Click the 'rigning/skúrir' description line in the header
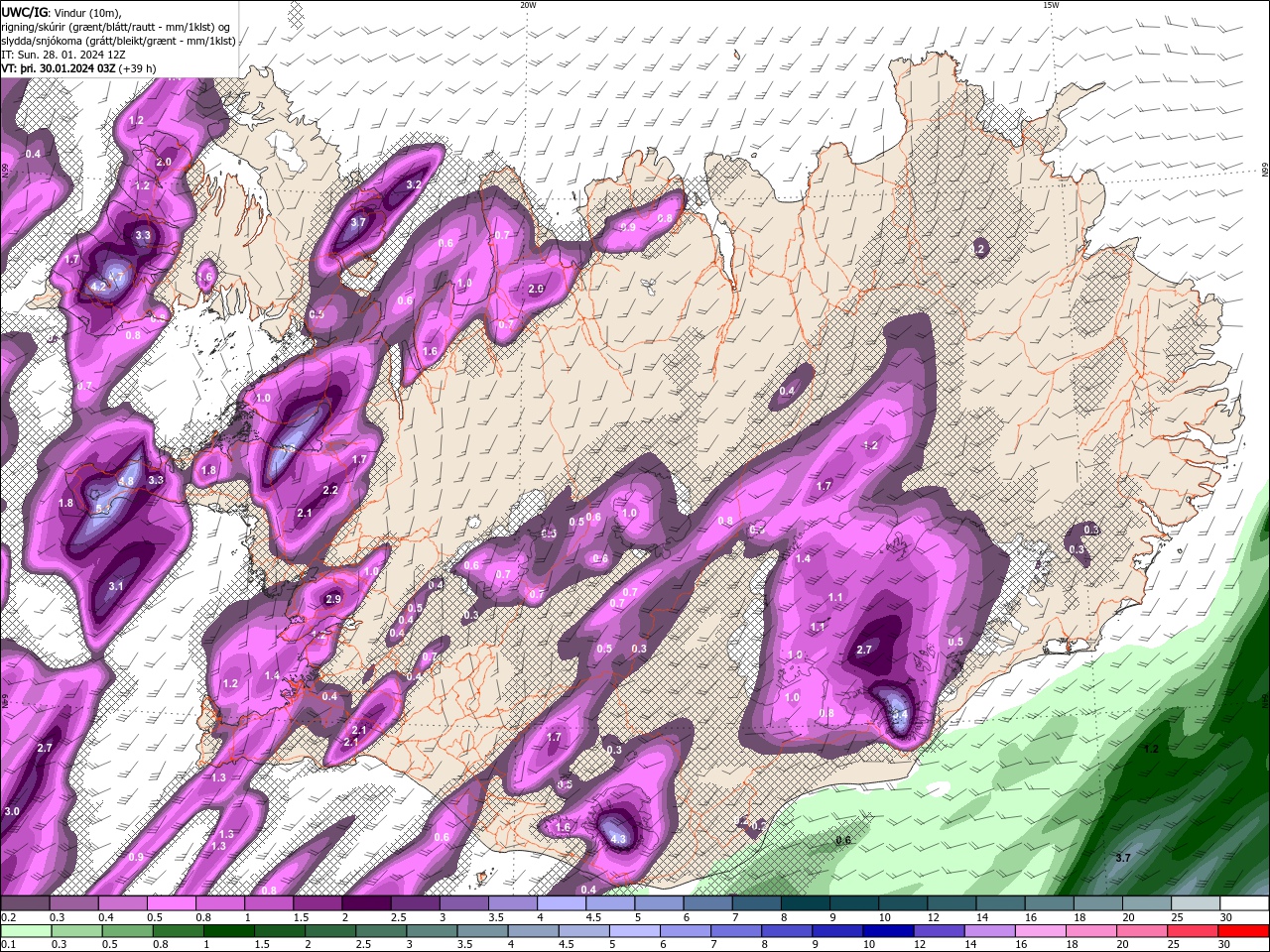Image resolution: width=1270 pixels, height=952 pixels. (x=115, y=27)
